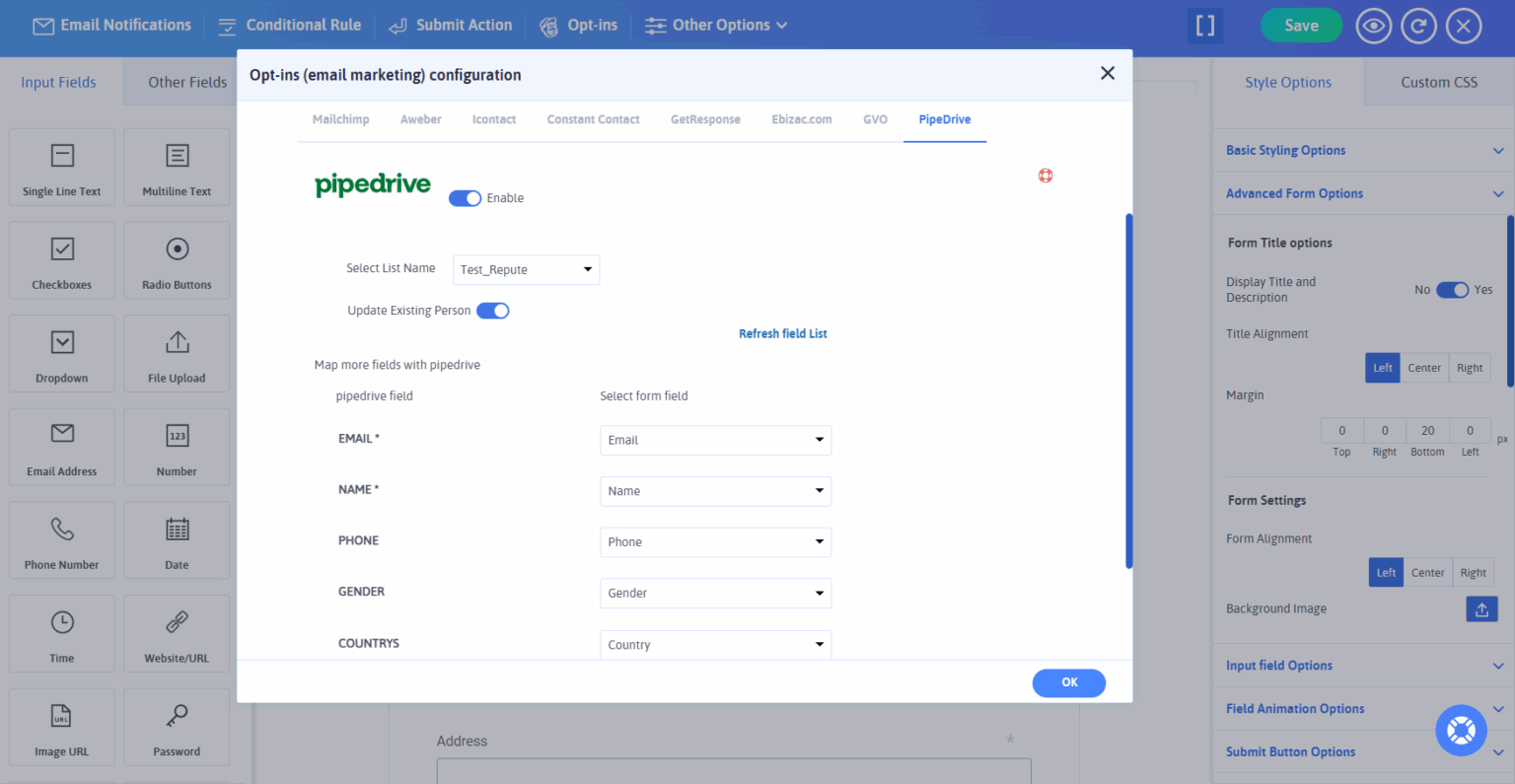Open Conditional Rule settings
This screenshot has height=784, width=1515.
(289, 26)
